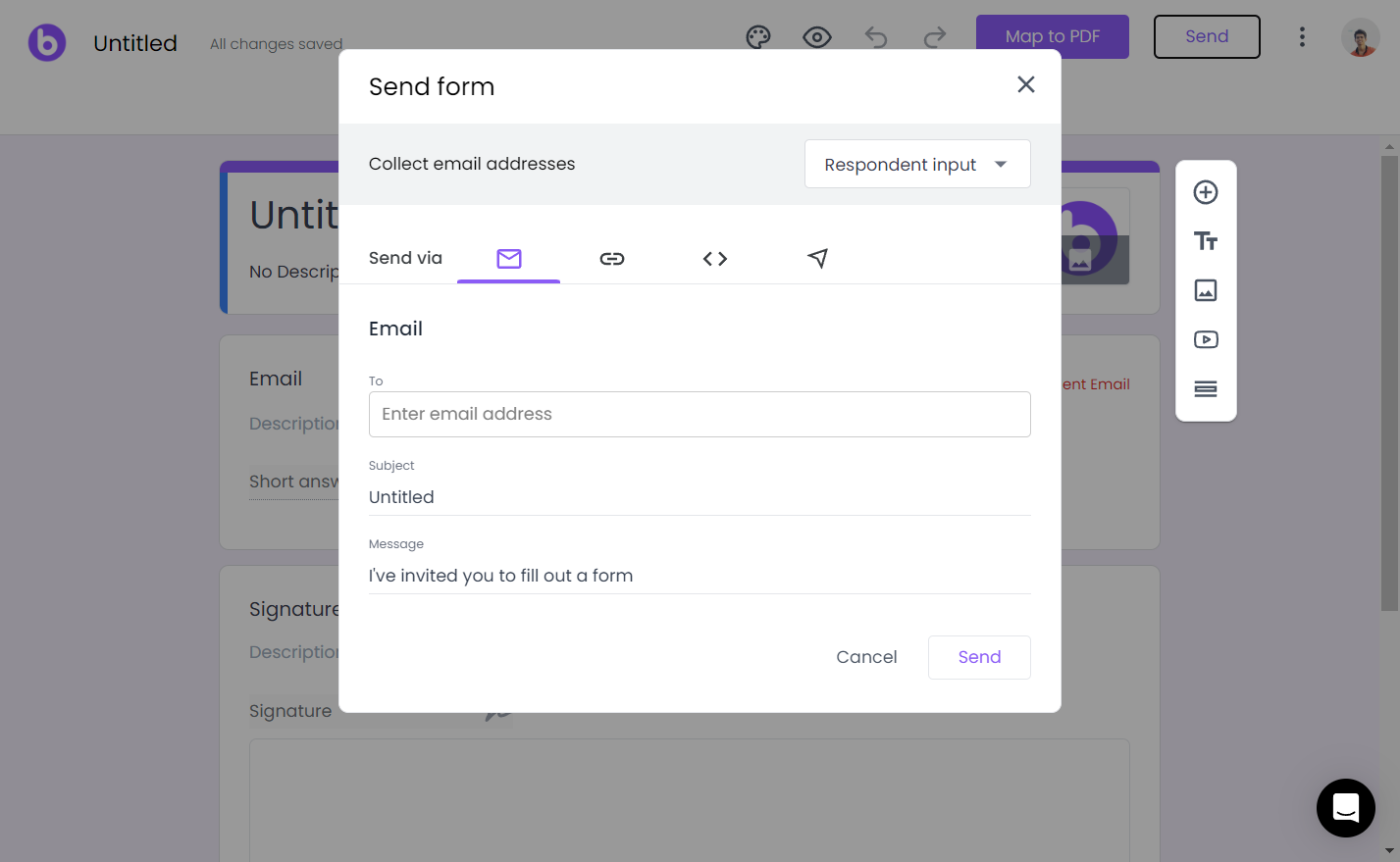
Task: Insert an image from the side toolbar
Action: pos(1206,290)
